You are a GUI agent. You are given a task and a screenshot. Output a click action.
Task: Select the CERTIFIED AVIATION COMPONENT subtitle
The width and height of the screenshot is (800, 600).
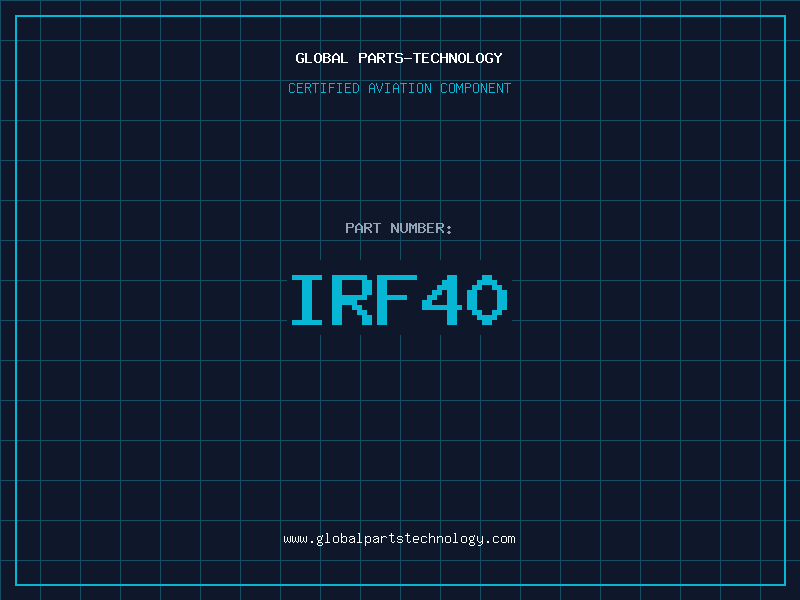click(x=399, y=88)
